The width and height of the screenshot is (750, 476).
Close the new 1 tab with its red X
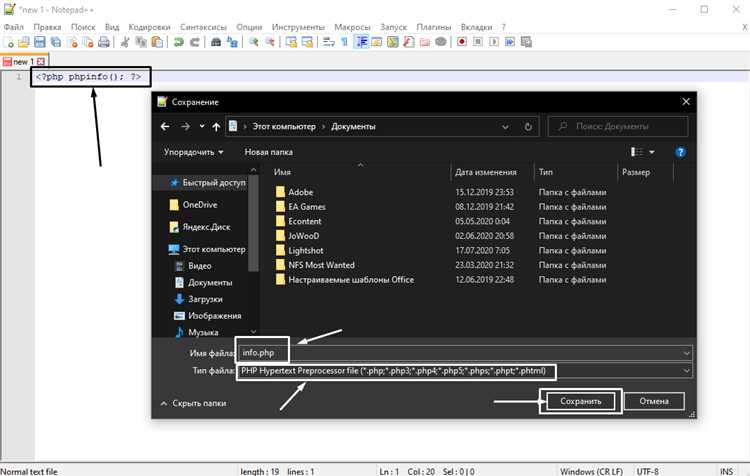point(41,62)
